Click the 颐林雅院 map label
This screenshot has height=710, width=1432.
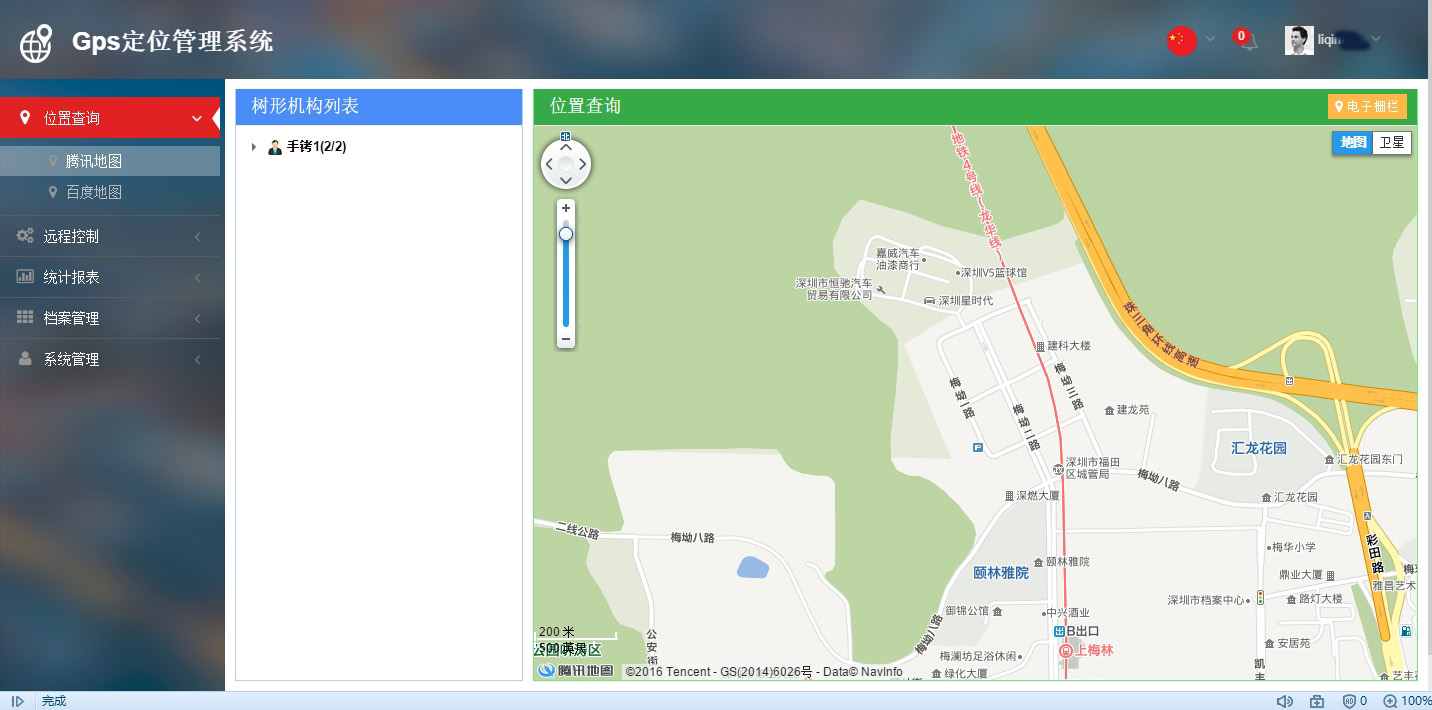(1001, 573)
